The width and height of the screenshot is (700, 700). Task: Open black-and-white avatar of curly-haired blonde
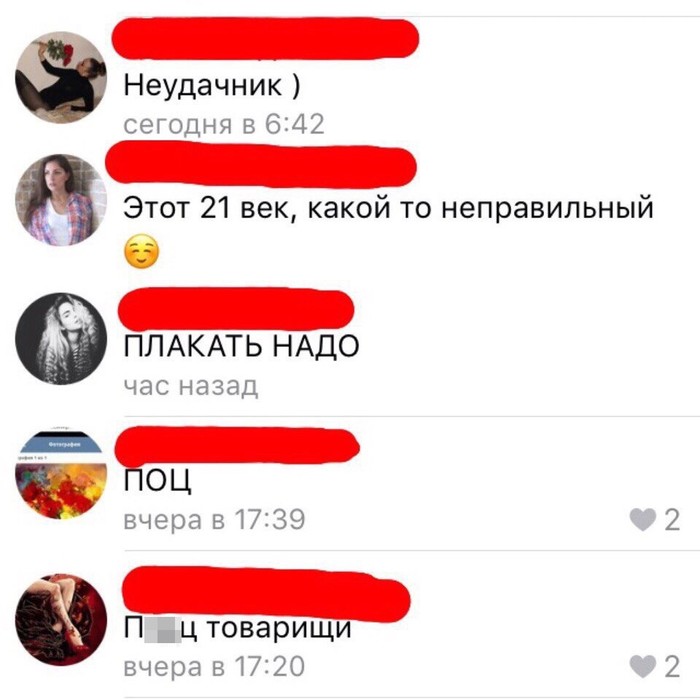[x=61, y=339]
